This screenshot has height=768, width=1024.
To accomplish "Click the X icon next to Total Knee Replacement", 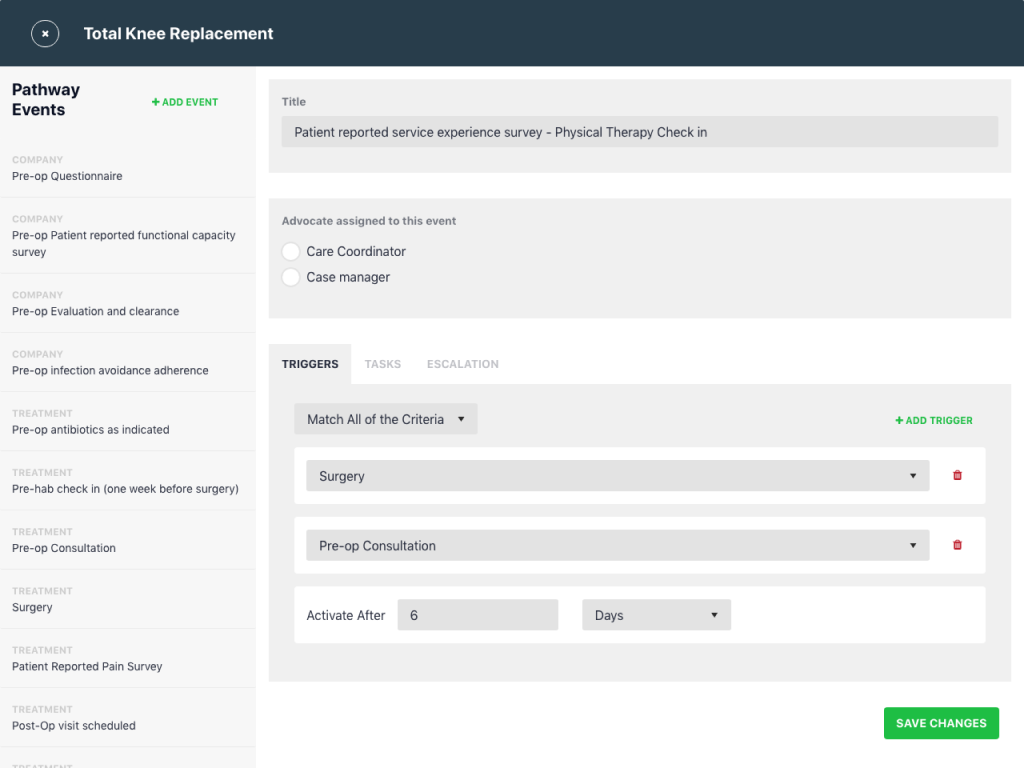I will click(45, 33).
